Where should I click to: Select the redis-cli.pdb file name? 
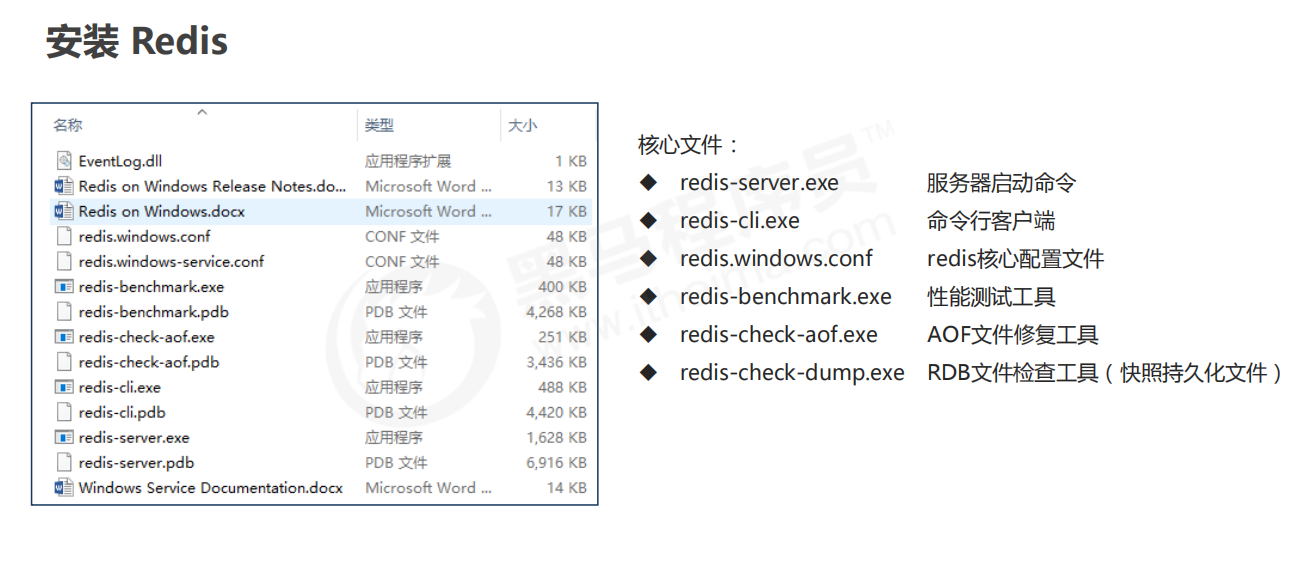point(122,412)
